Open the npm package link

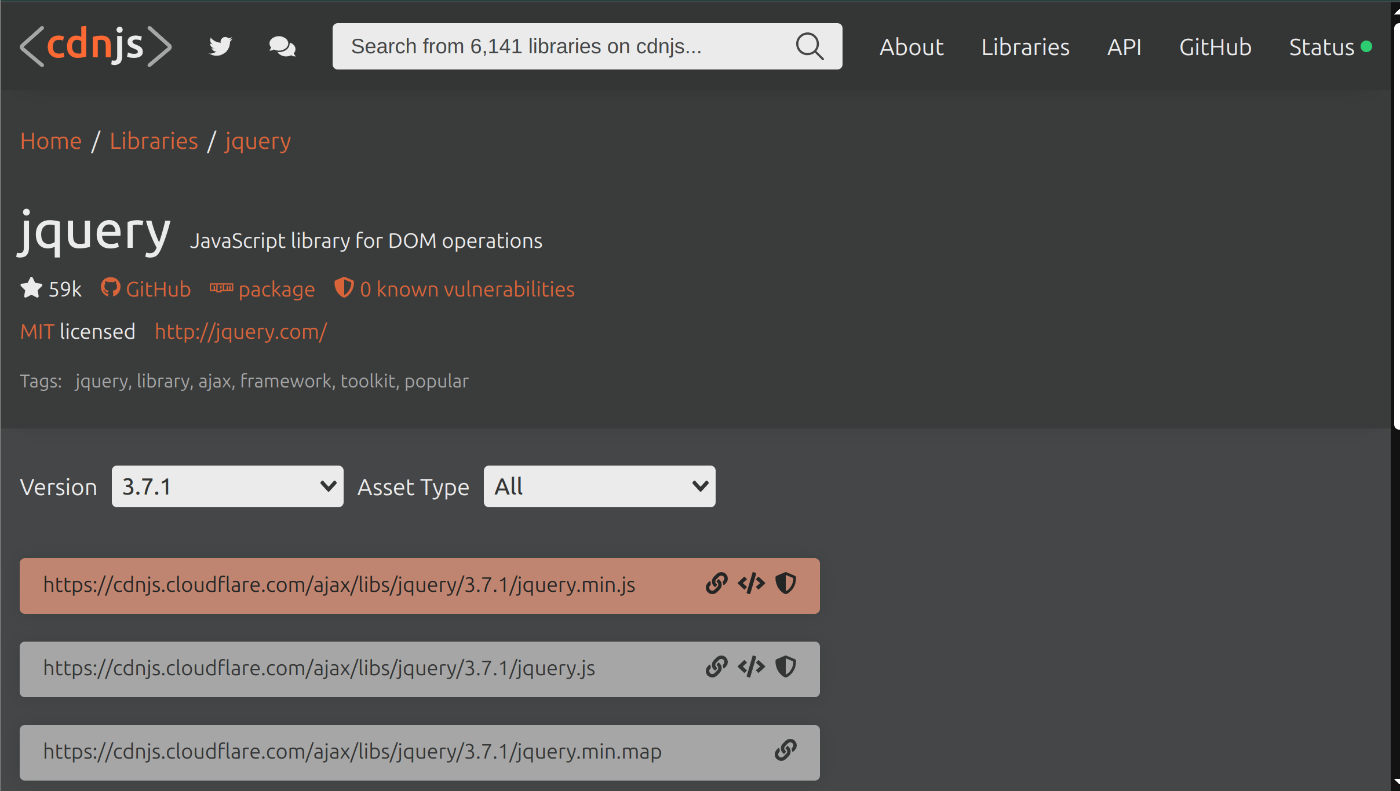[x=262, y=289]
